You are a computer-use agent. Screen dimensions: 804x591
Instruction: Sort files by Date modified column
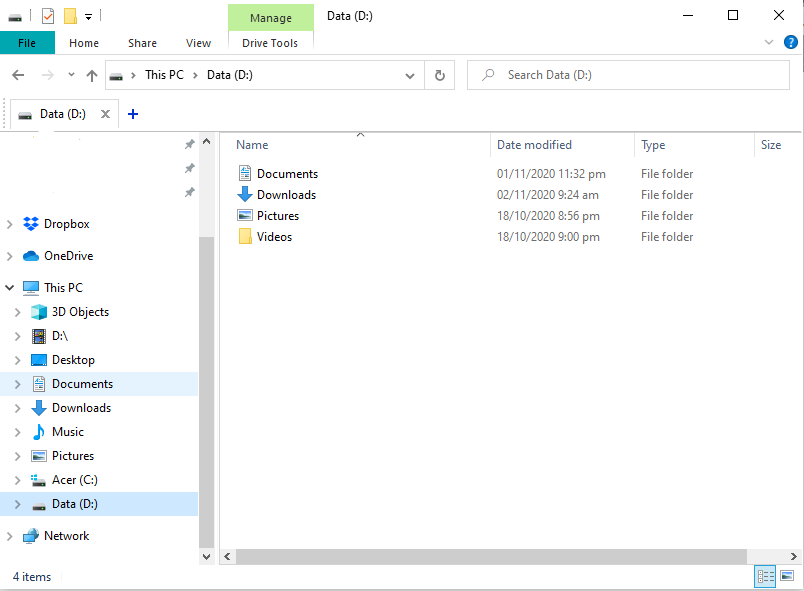pos(534,145)
